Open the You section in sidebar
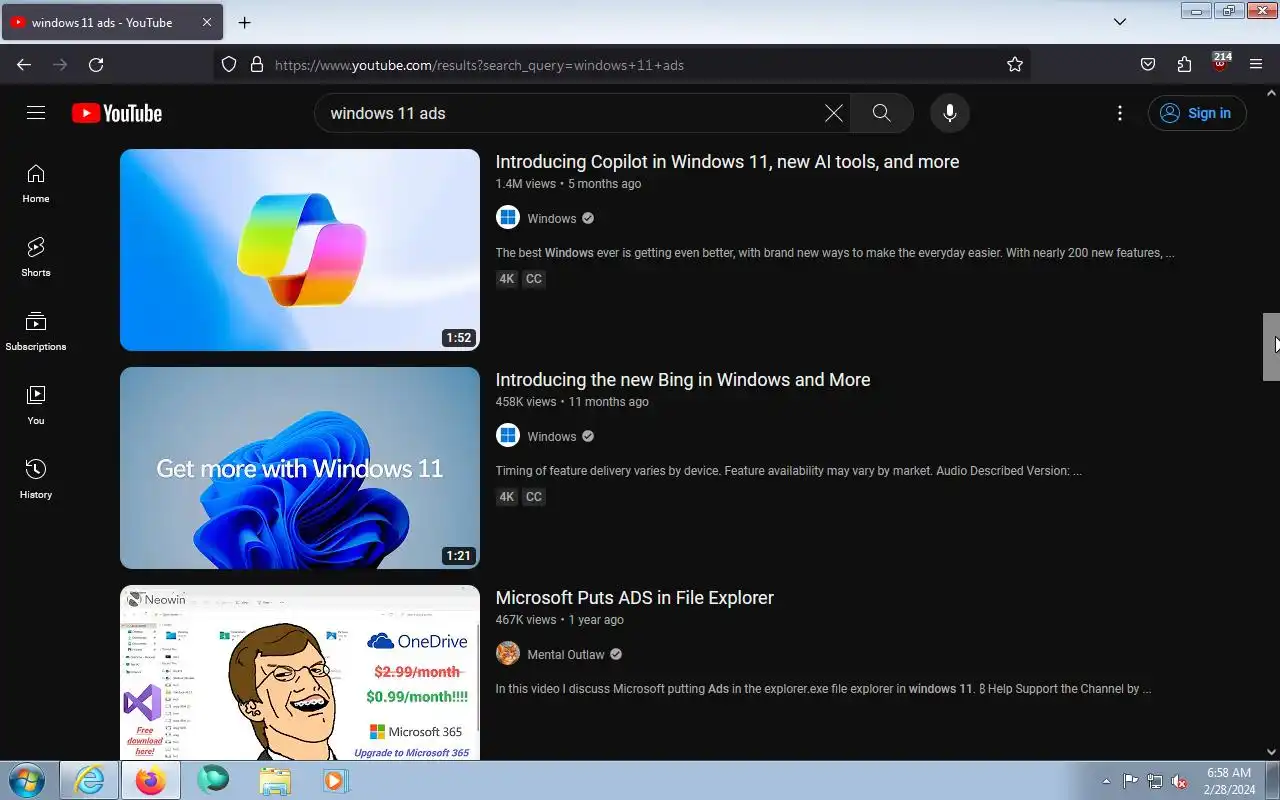This screenshot has height=800, width=1280. click(36, 406)
